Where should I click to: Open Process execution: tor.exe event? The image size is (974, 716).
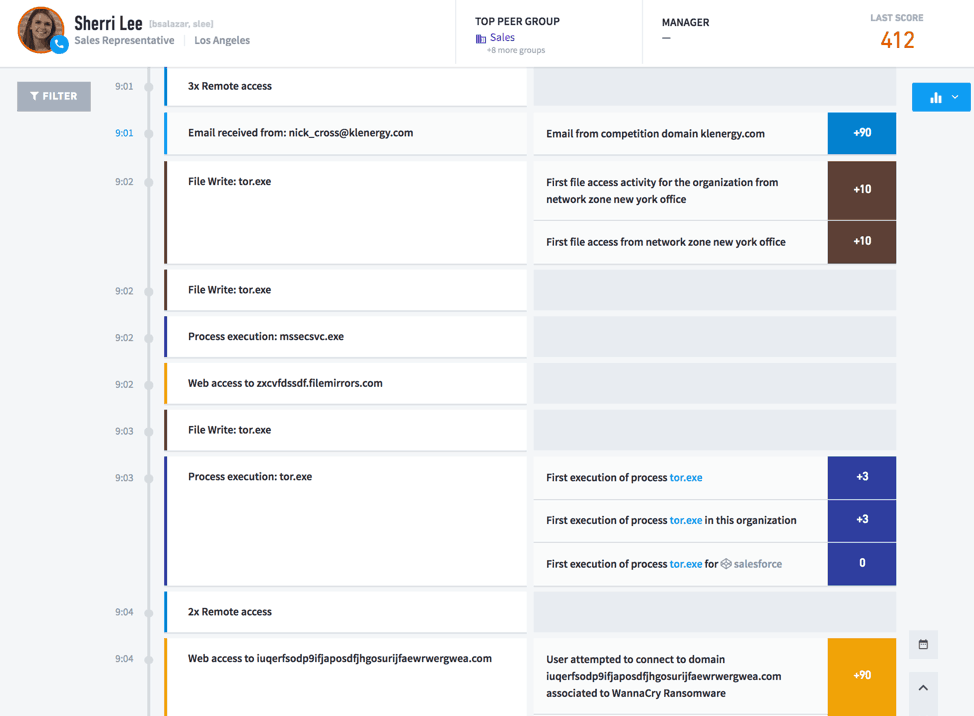pyautogui.click(x=345, y=521)
